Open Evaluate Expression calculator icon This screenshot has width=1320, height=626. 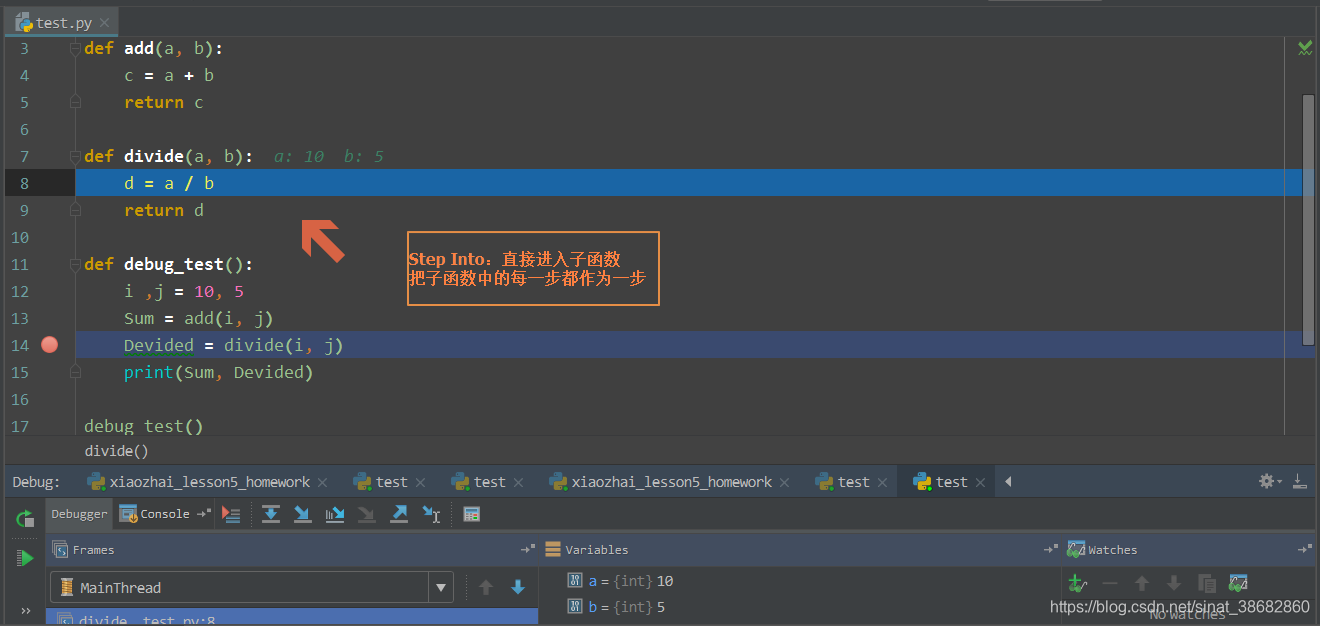point(472,514)
